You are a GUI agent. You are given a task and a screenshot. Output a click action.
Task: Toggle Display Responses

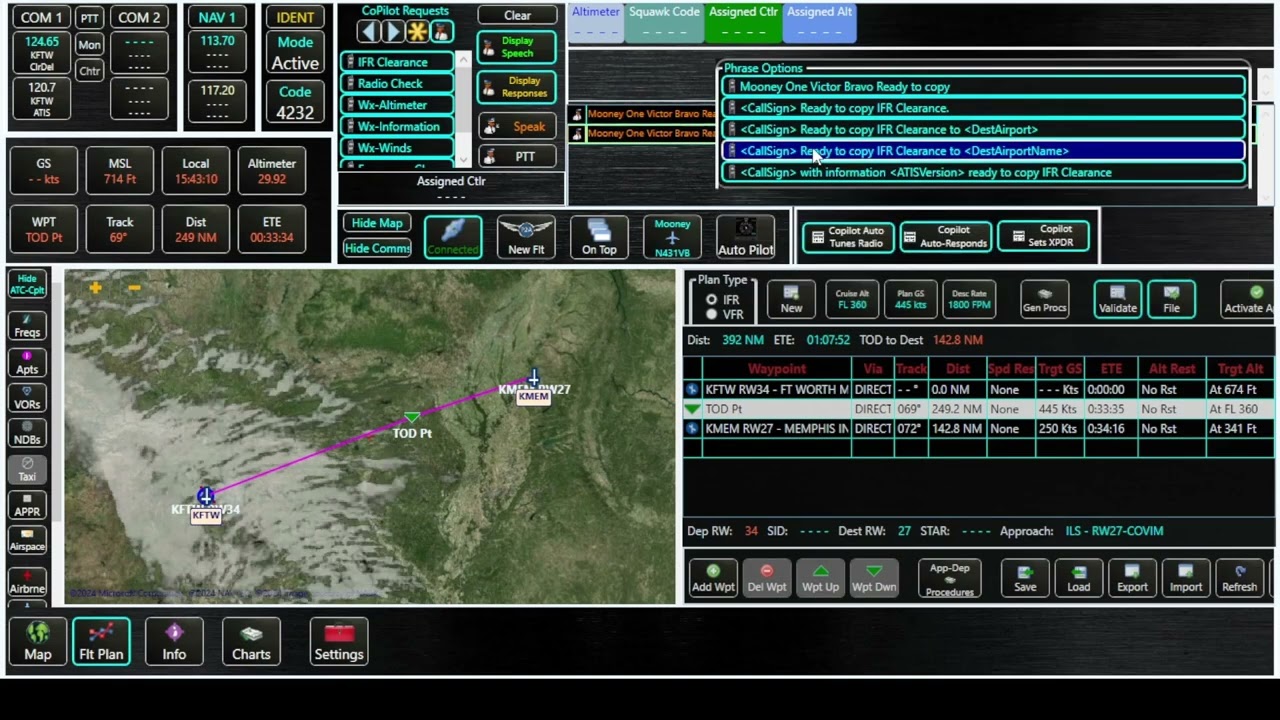(517, 87)
